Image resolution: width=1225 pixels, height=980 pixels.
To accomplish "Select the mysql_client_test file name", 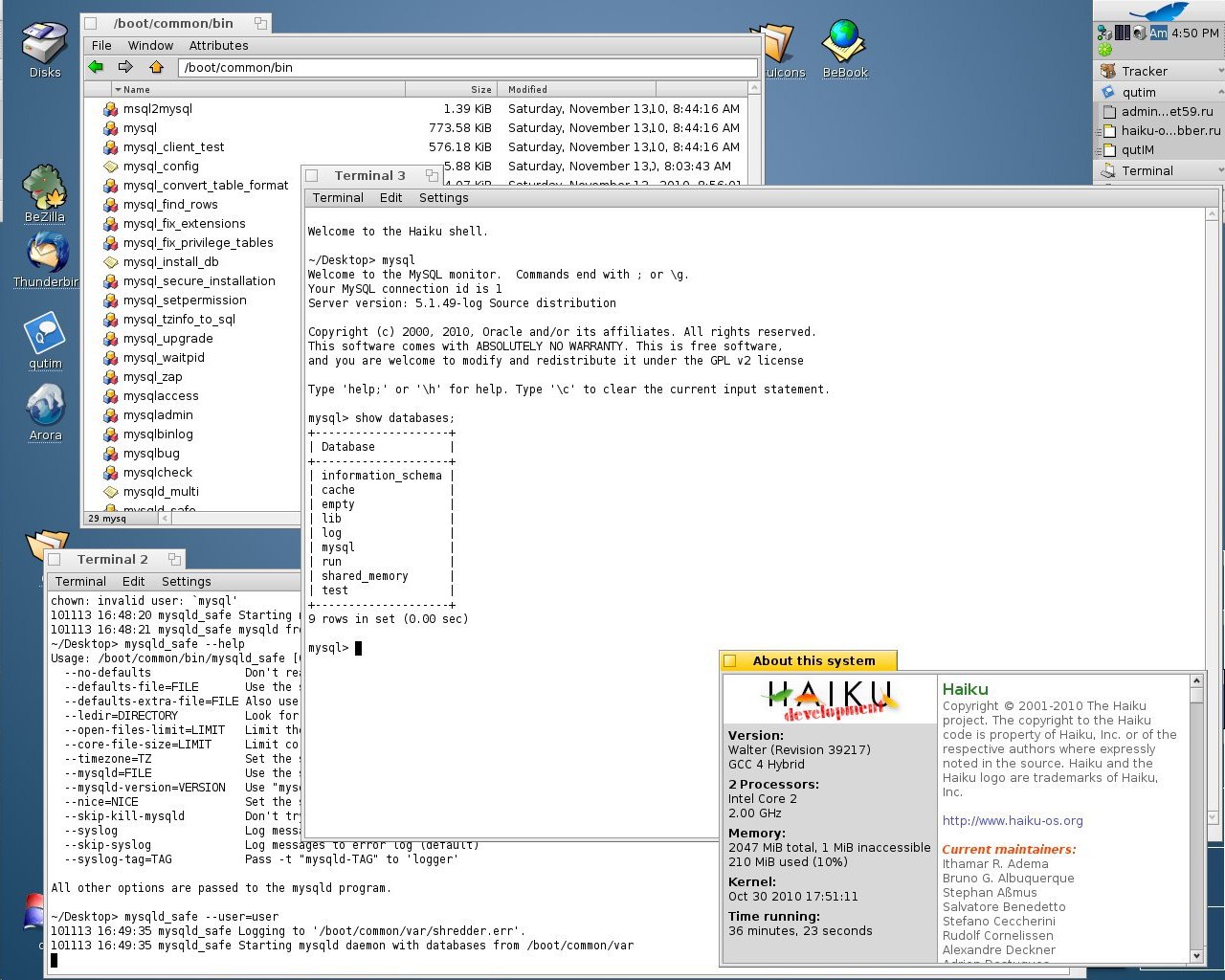I will [173, 147].
